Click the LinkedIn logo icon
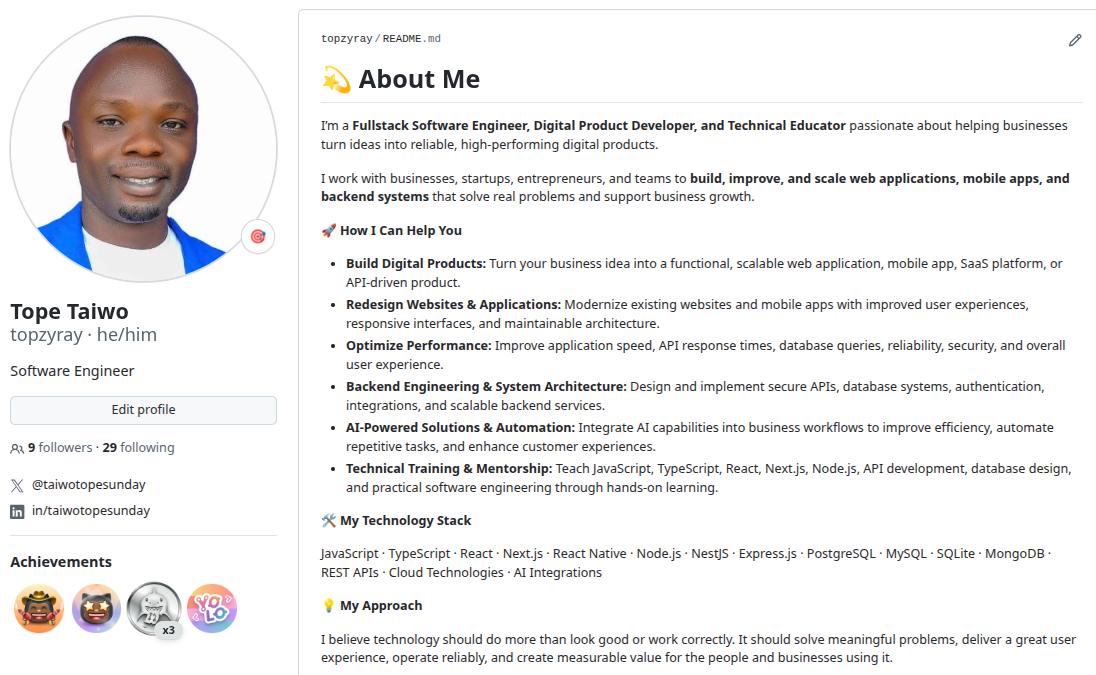 [17, 512]
